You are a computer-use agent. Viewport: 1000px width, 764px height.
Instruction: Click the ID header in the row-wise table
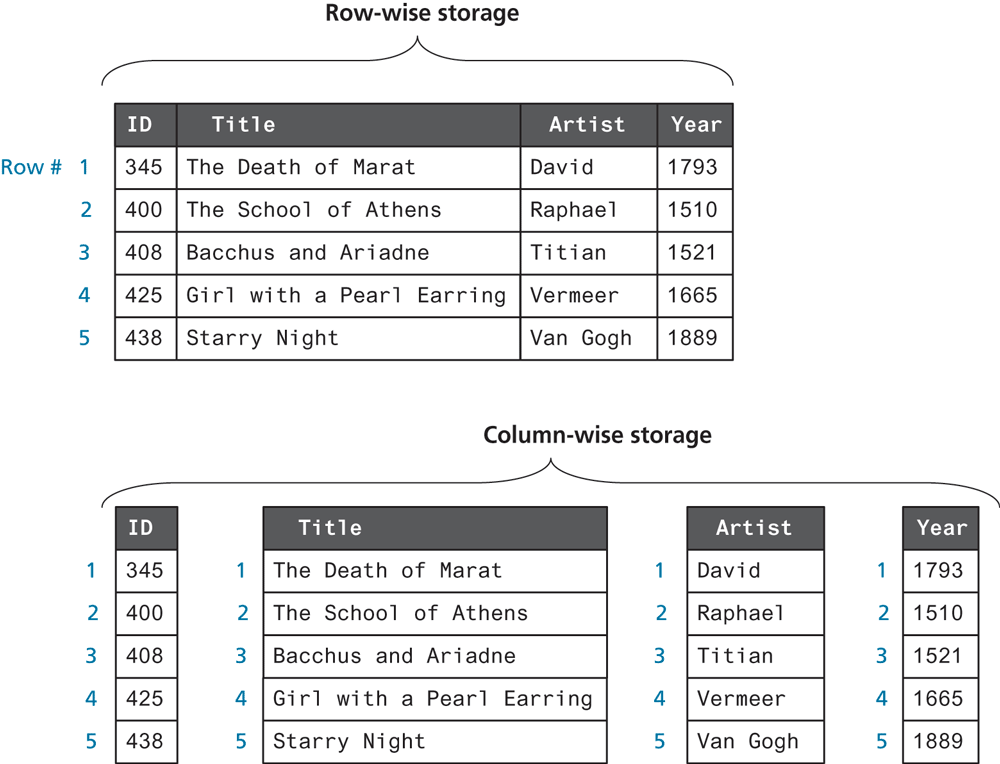[x=140, y=125]
